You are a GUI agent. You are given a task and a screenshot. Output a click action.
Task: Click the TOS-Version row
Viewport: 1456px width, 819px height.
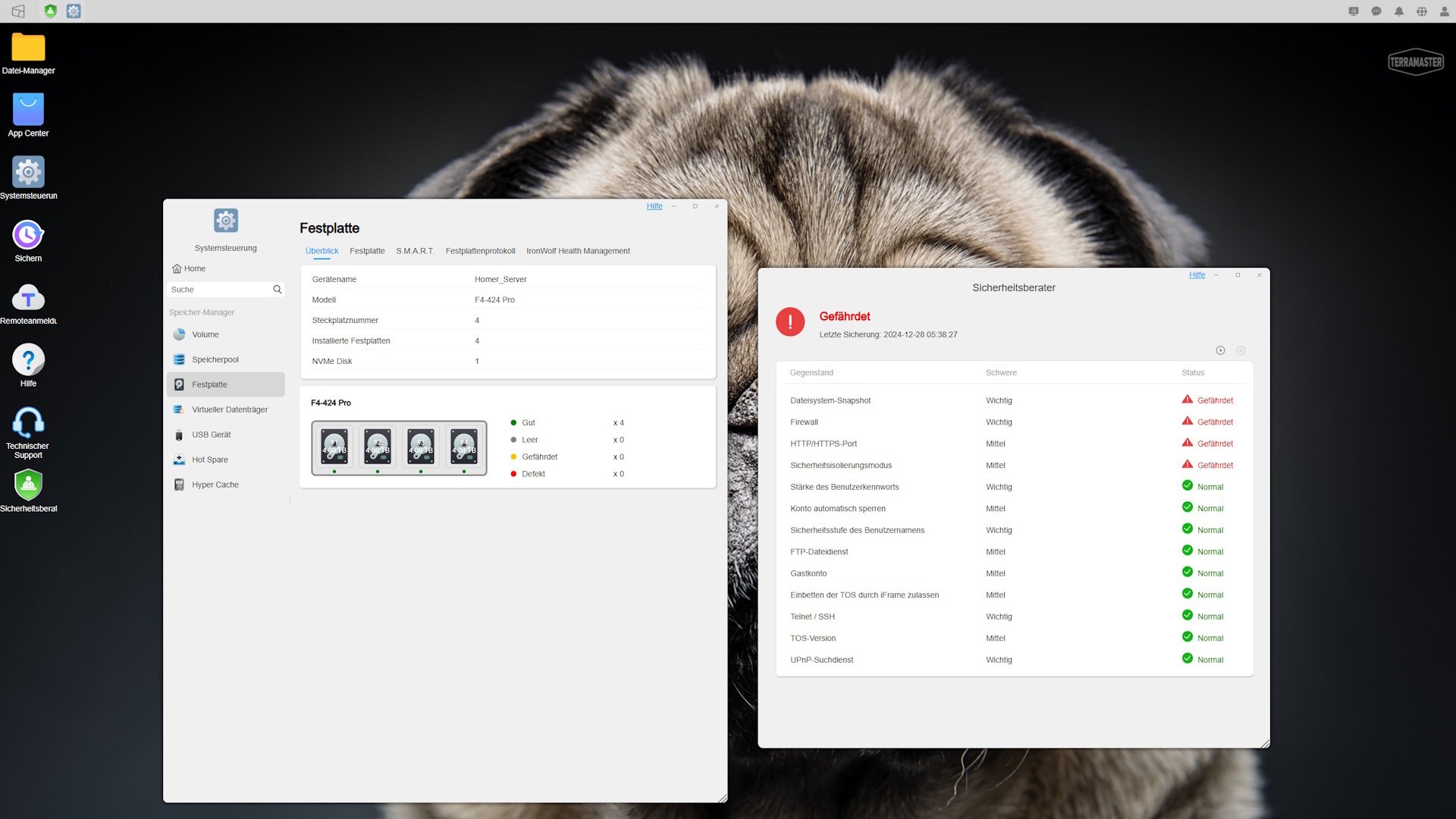pos(1014,639)
